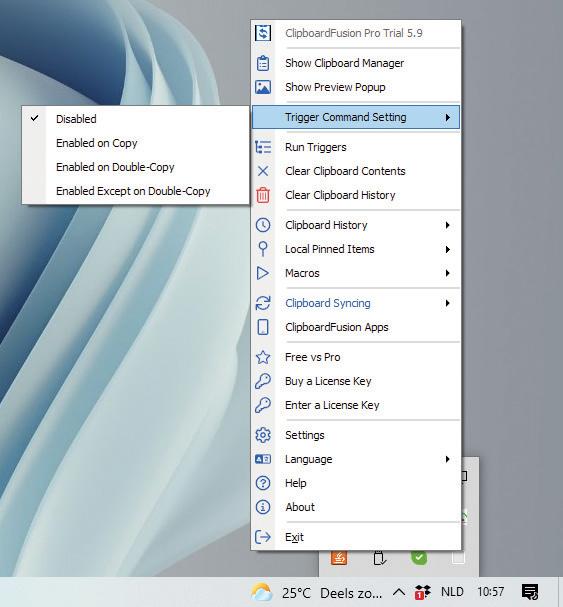
Task: Click the question mark Help icon
Action: coord(263,483)
